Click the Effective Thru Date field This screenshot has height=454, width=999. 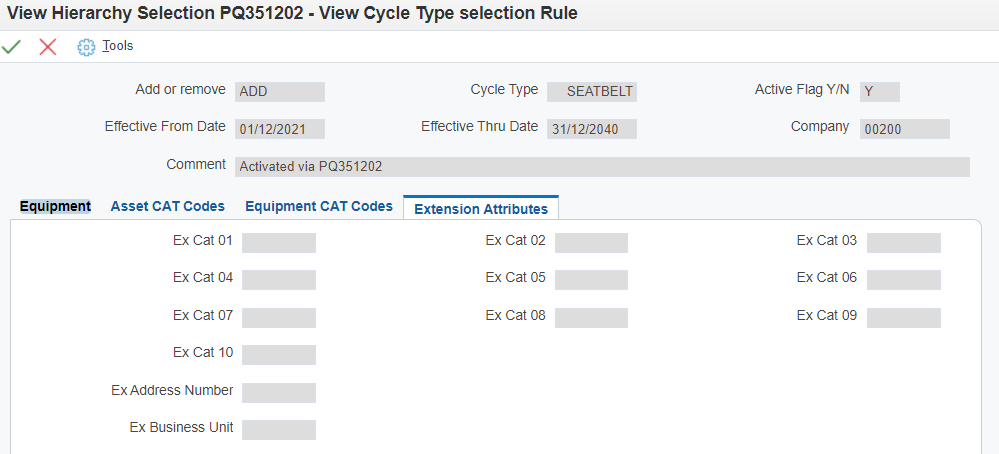[591, 129]
